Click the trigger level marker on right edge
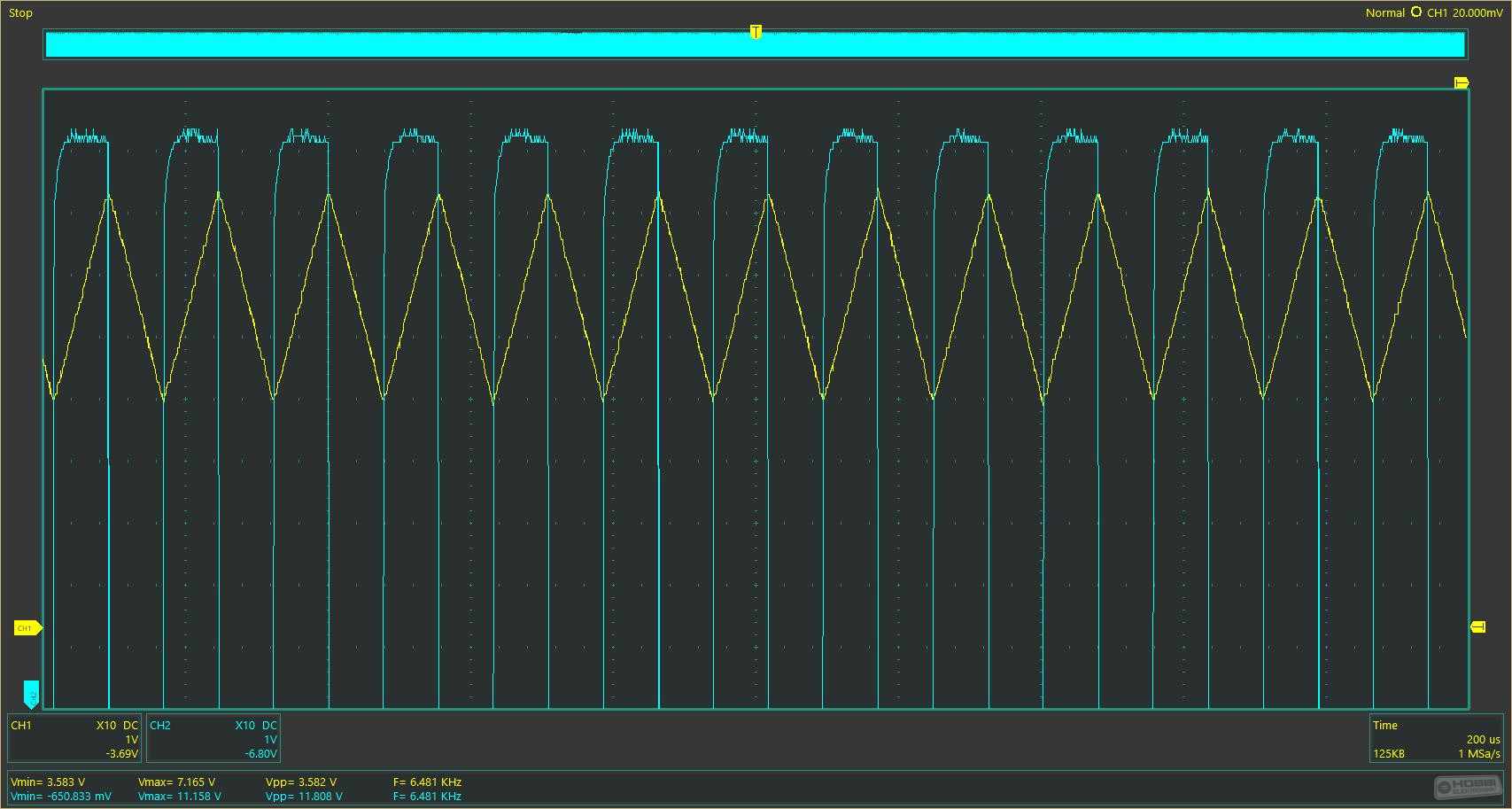Image resolution: width=1512 pixels, height=809 pixels. (x=1477, y=627)
